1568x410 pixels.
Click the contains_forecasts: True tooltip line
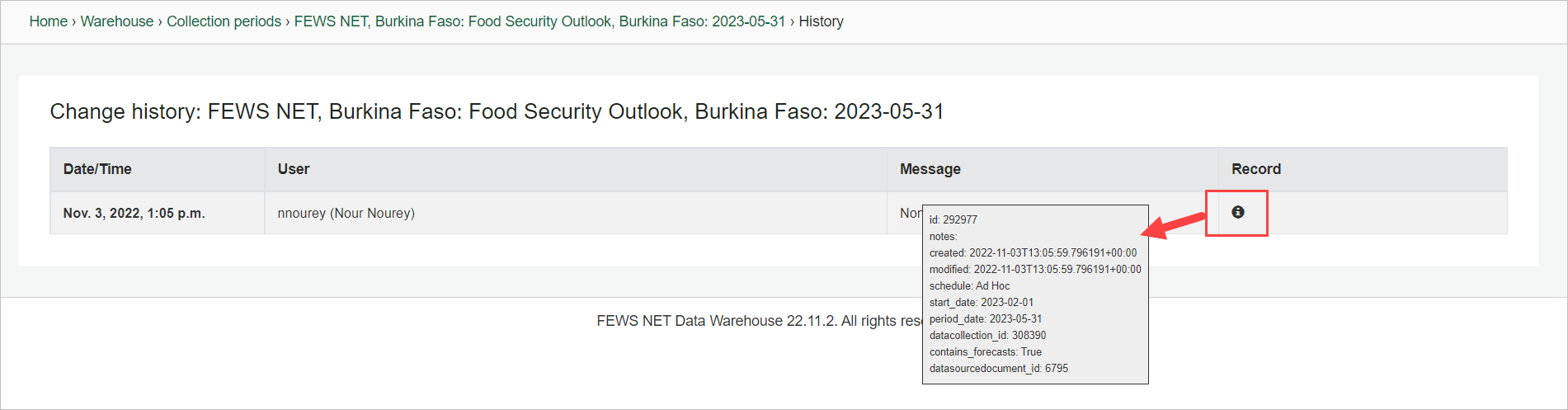tap(985, 352)
